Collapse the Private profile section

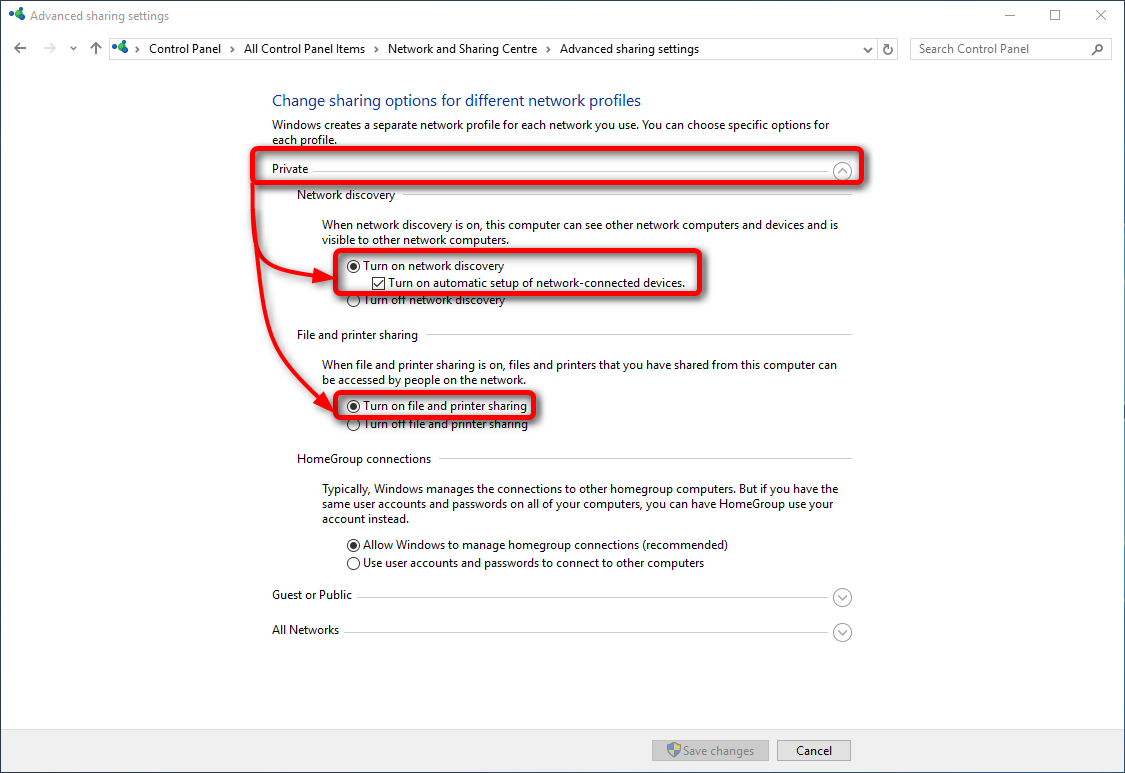(x=842, y=171)
